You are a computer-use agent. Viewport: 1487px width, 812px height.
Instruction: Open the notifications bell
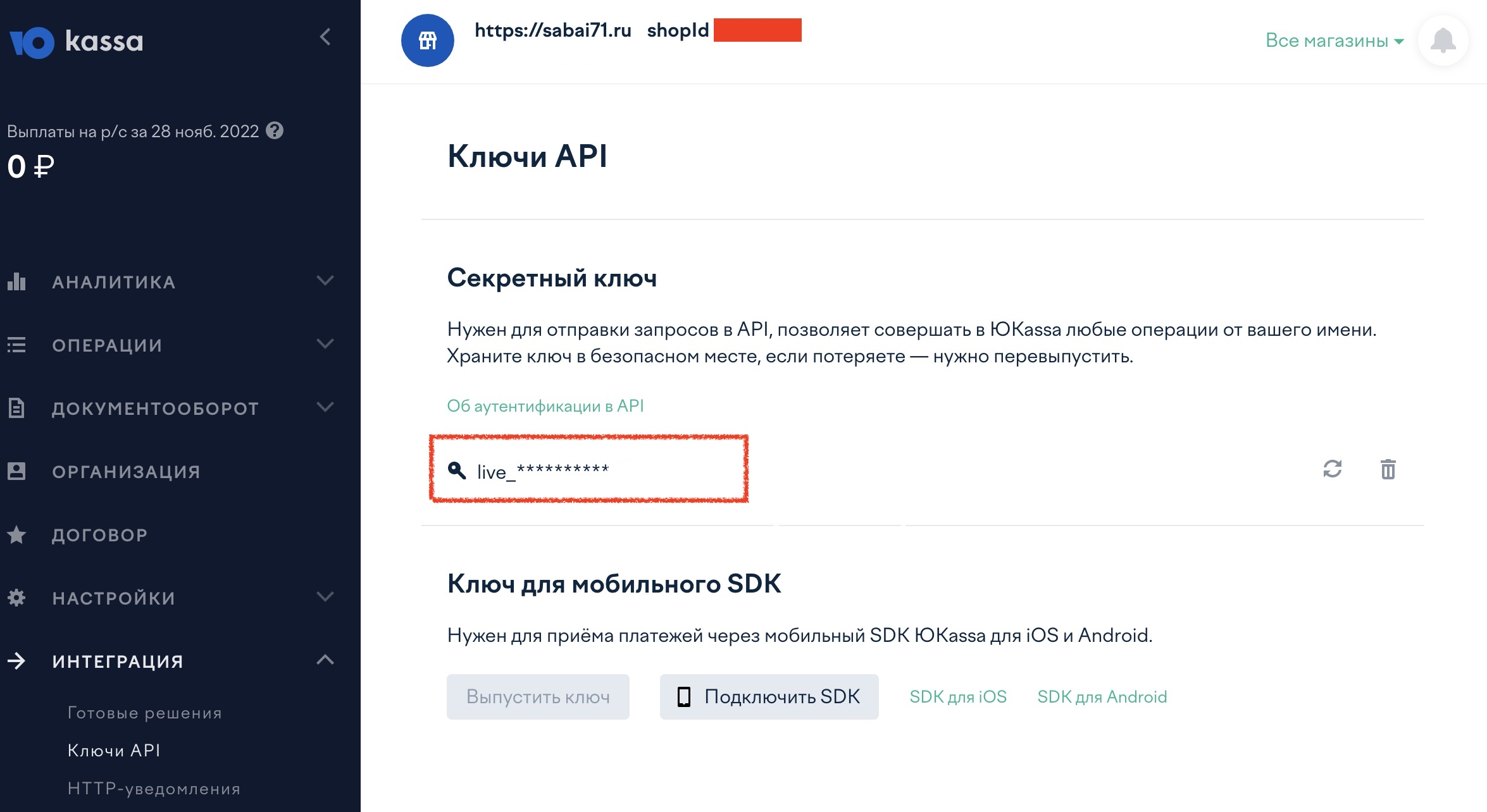point(1443,41)
